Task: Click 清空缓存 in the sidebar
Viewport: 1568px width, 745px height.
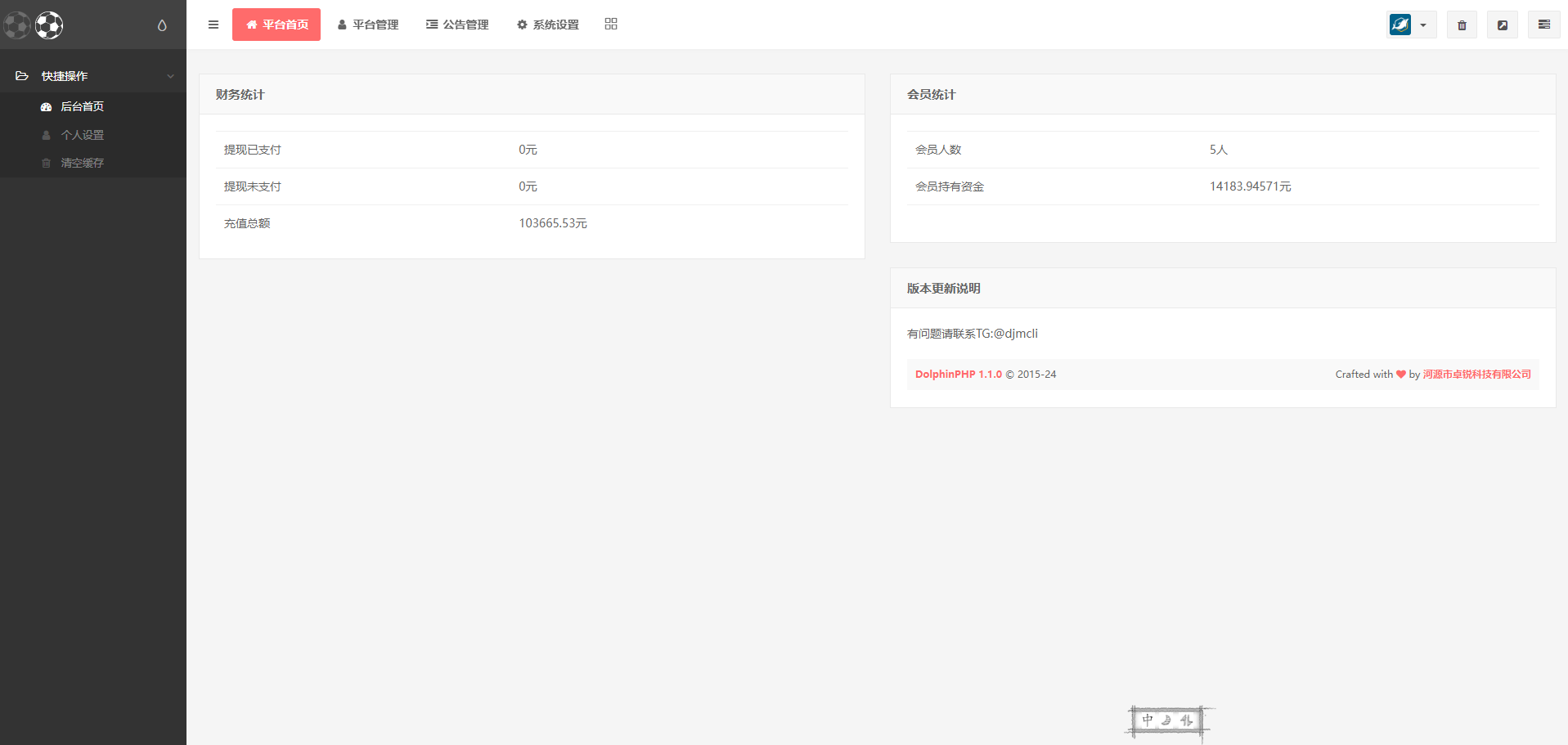Action: 82,163
